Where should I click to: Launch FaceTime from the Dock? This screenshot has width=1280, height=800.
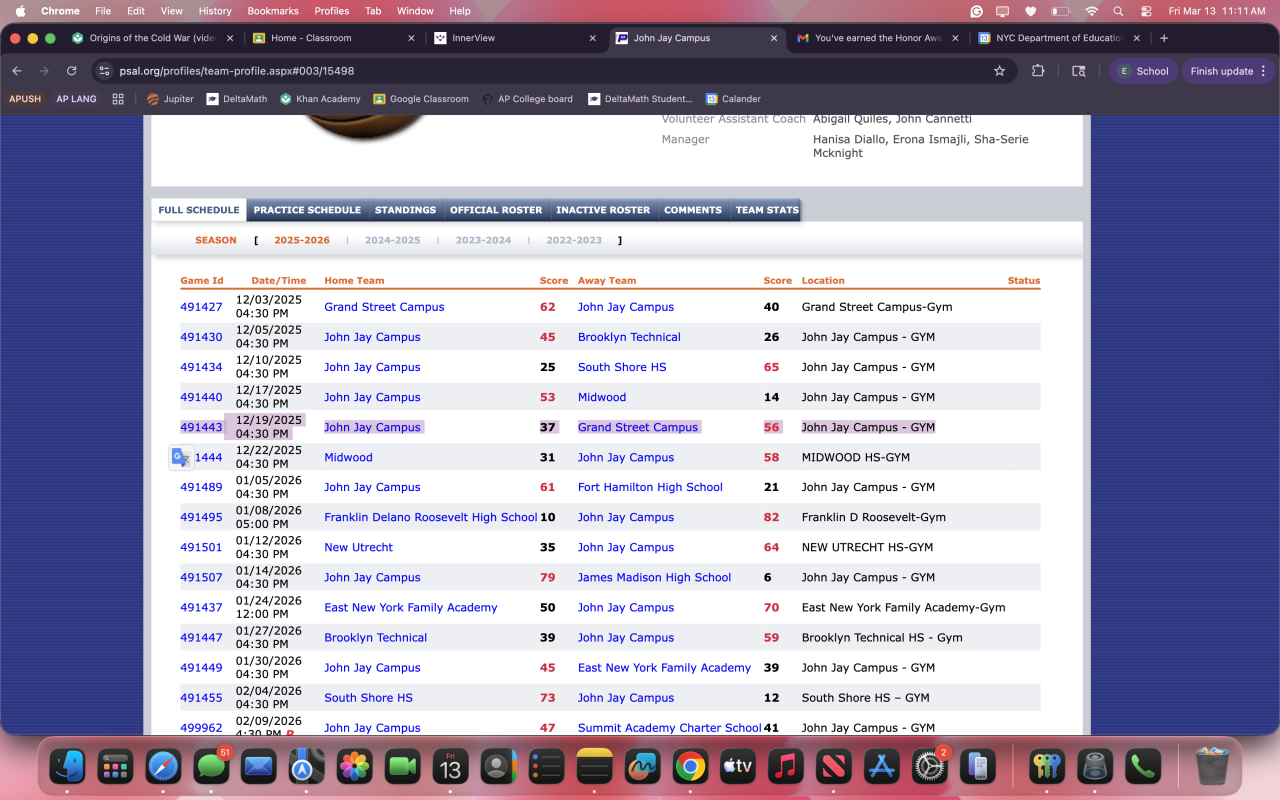[403, 767]
